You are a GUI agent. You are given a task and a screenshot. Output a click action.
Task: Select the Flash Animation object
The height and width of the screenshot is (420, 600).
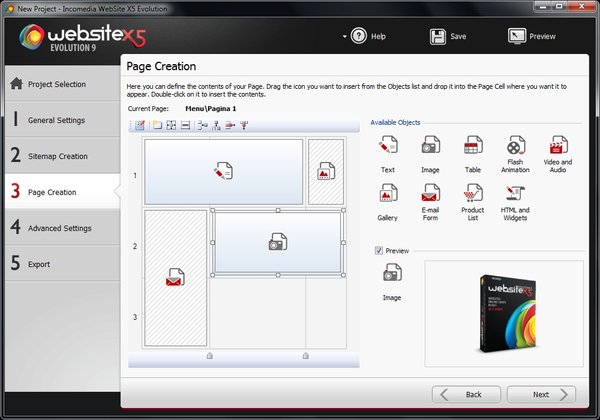pos(515,147)
